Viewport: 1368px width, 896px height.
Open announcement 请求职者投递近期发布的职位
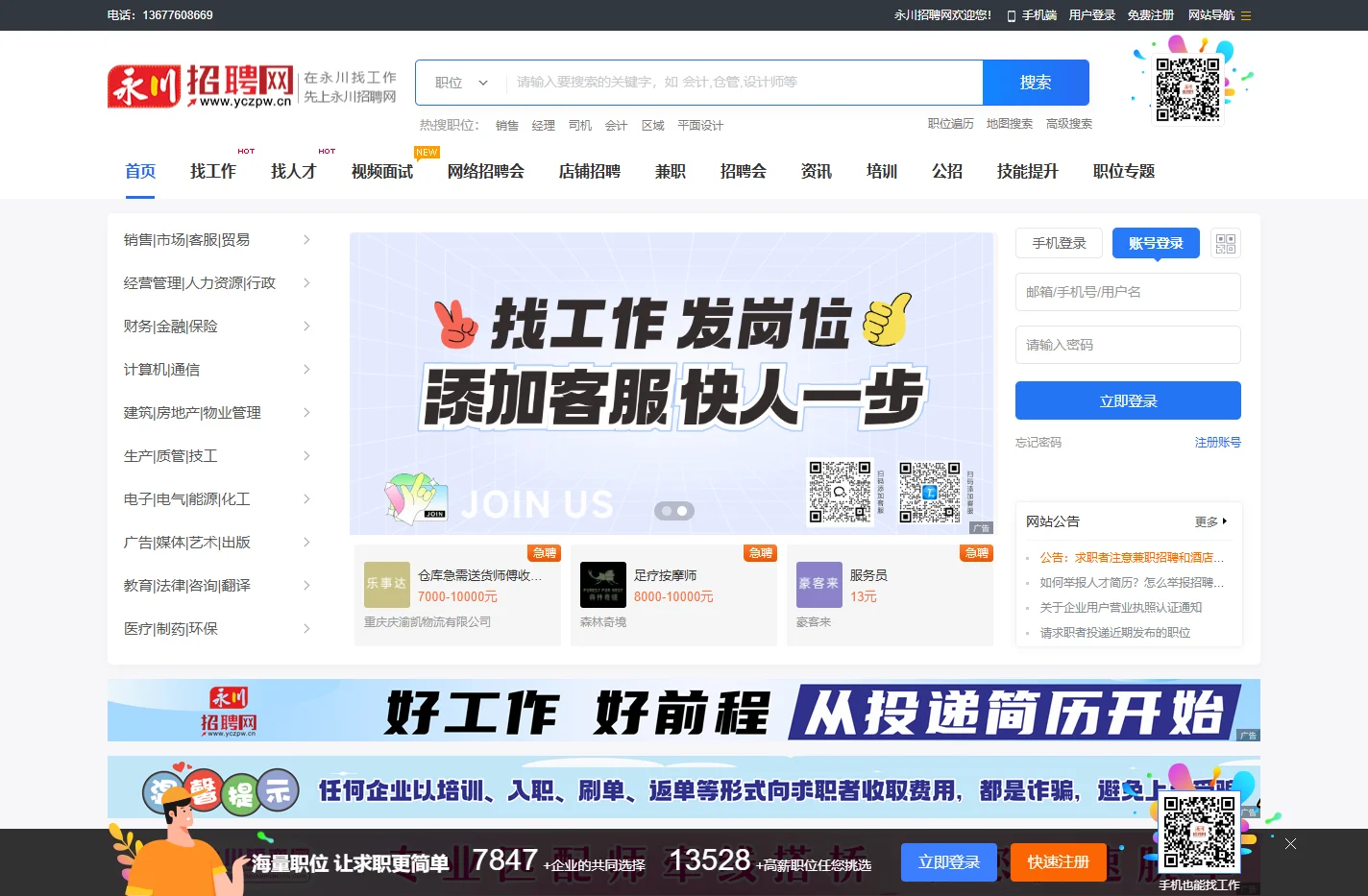[1115, 633]
